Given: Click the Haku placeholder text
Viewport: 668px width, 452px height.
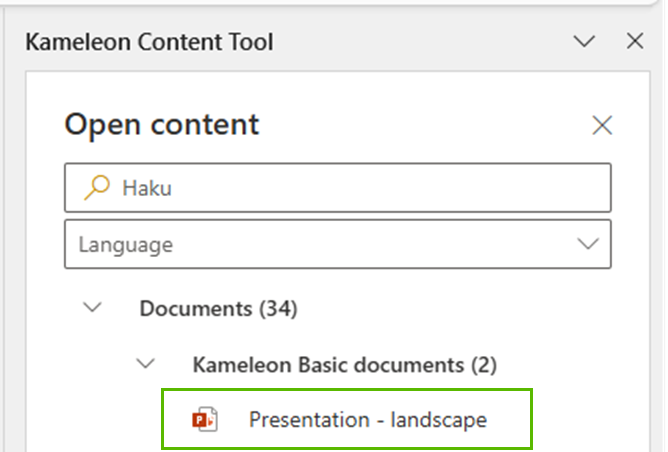Looking at the screenshot, I should 147,188.
